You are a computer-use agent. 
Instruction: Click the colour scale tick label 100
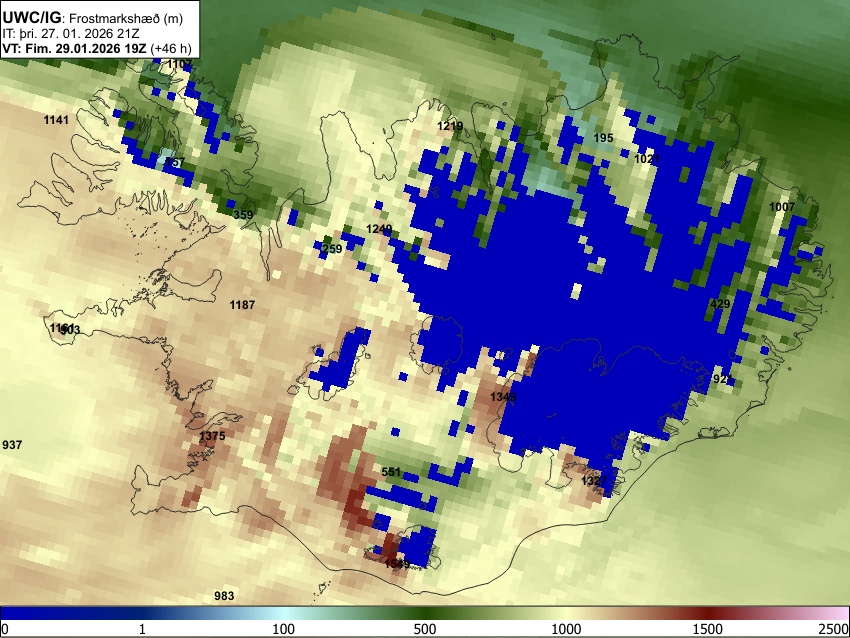[283, 629]
